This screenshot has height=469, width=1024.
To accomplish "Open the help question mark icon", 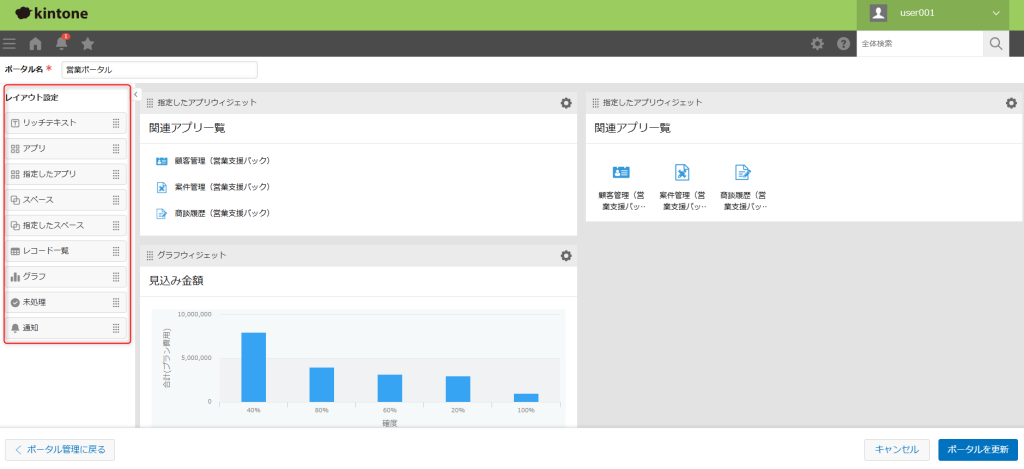I will point(843,44).
